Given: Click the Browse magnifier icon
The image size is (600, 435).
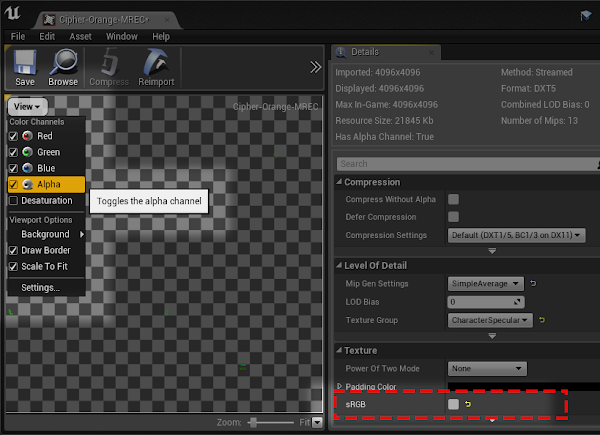Looking at the screenshot, I should click(64, 62).
